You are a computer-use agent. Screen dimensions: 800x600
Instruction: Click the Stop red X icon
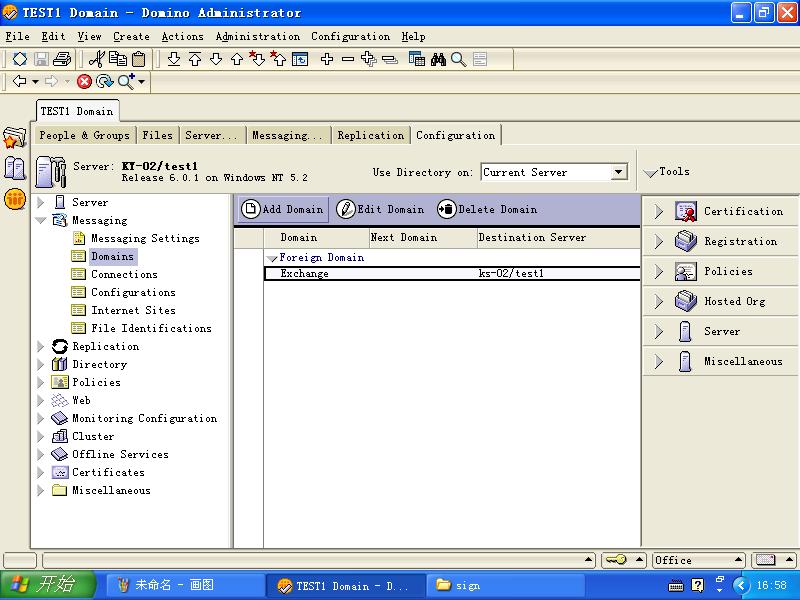coord(84,82)
